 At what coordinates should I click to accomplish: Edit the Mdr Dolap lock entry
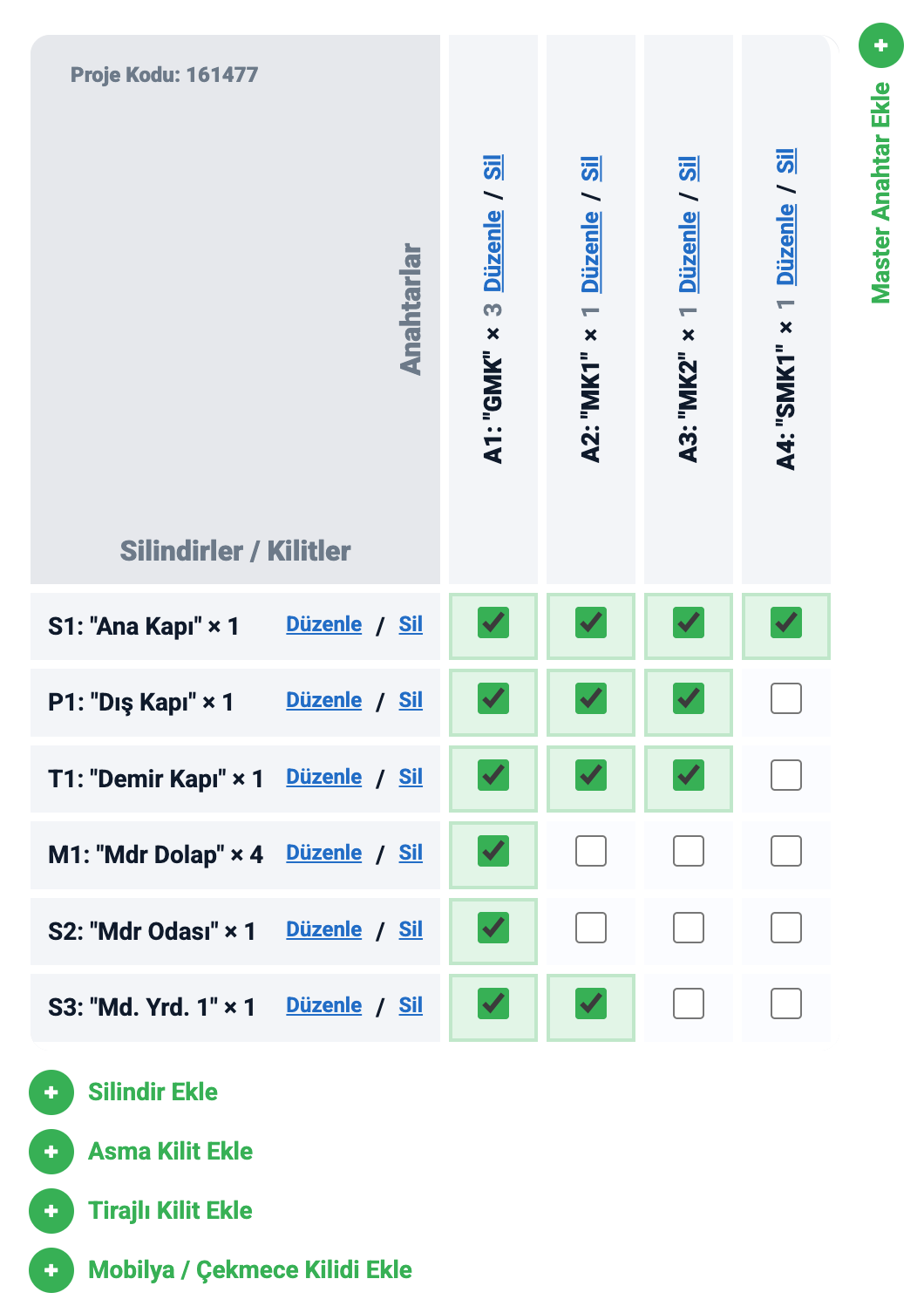[x=323, y=853]
